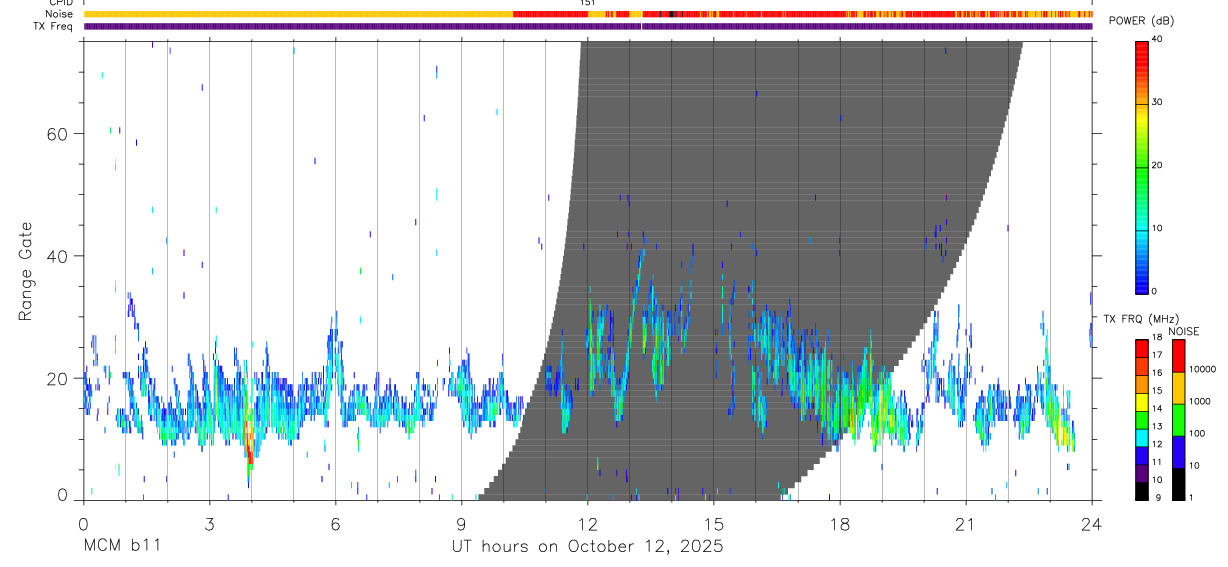
Task: Click the '21' tick on UT hours axis
Action: (966, 524)
